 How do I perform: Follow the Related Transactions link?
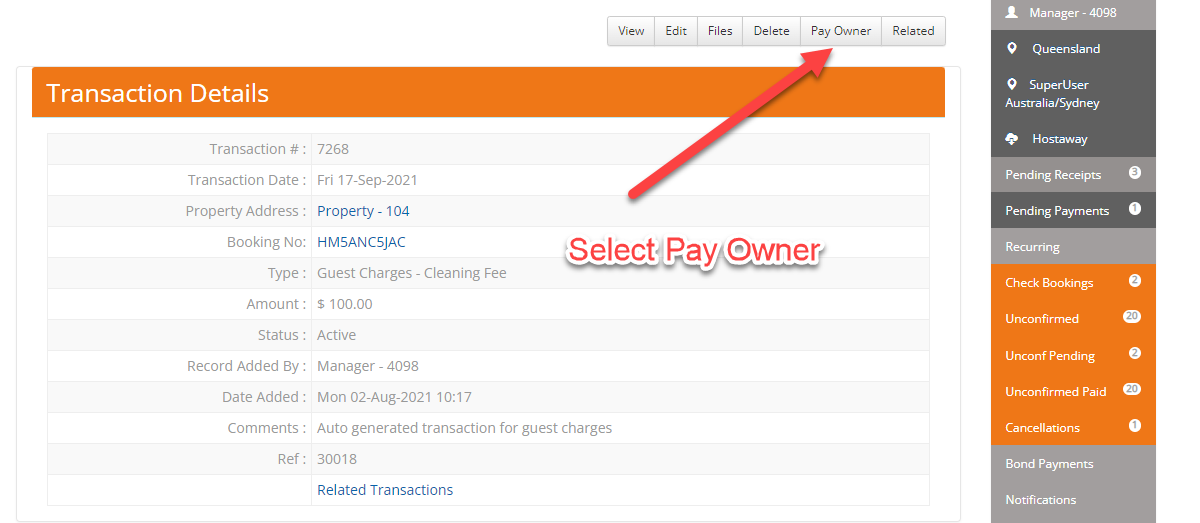click(385, 490)
